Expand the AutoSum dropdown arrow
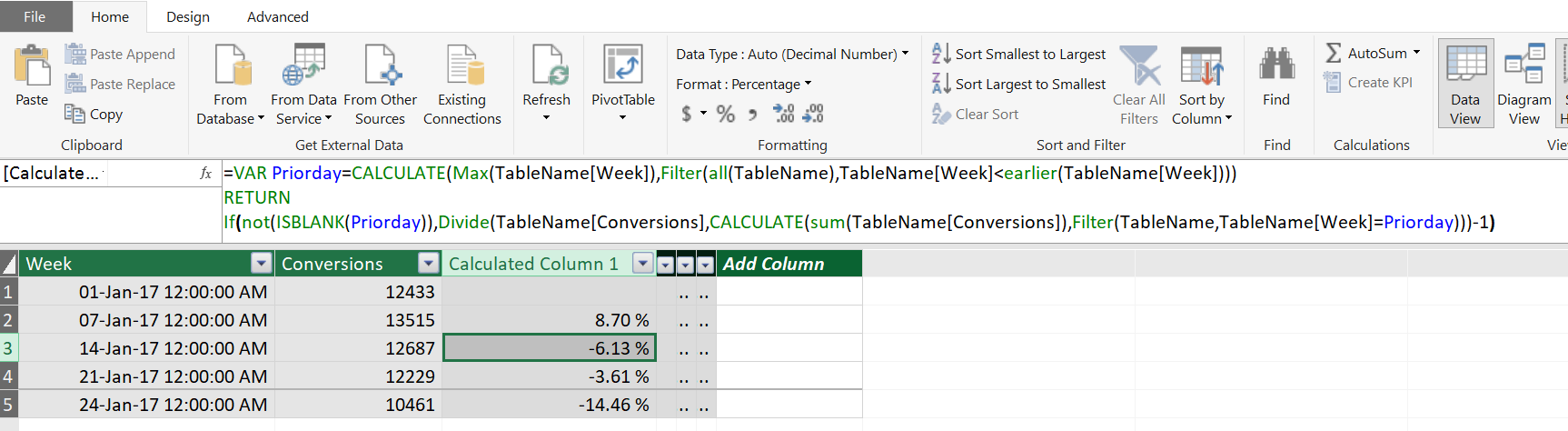 pyautogui.click(x=1416, y=54)
